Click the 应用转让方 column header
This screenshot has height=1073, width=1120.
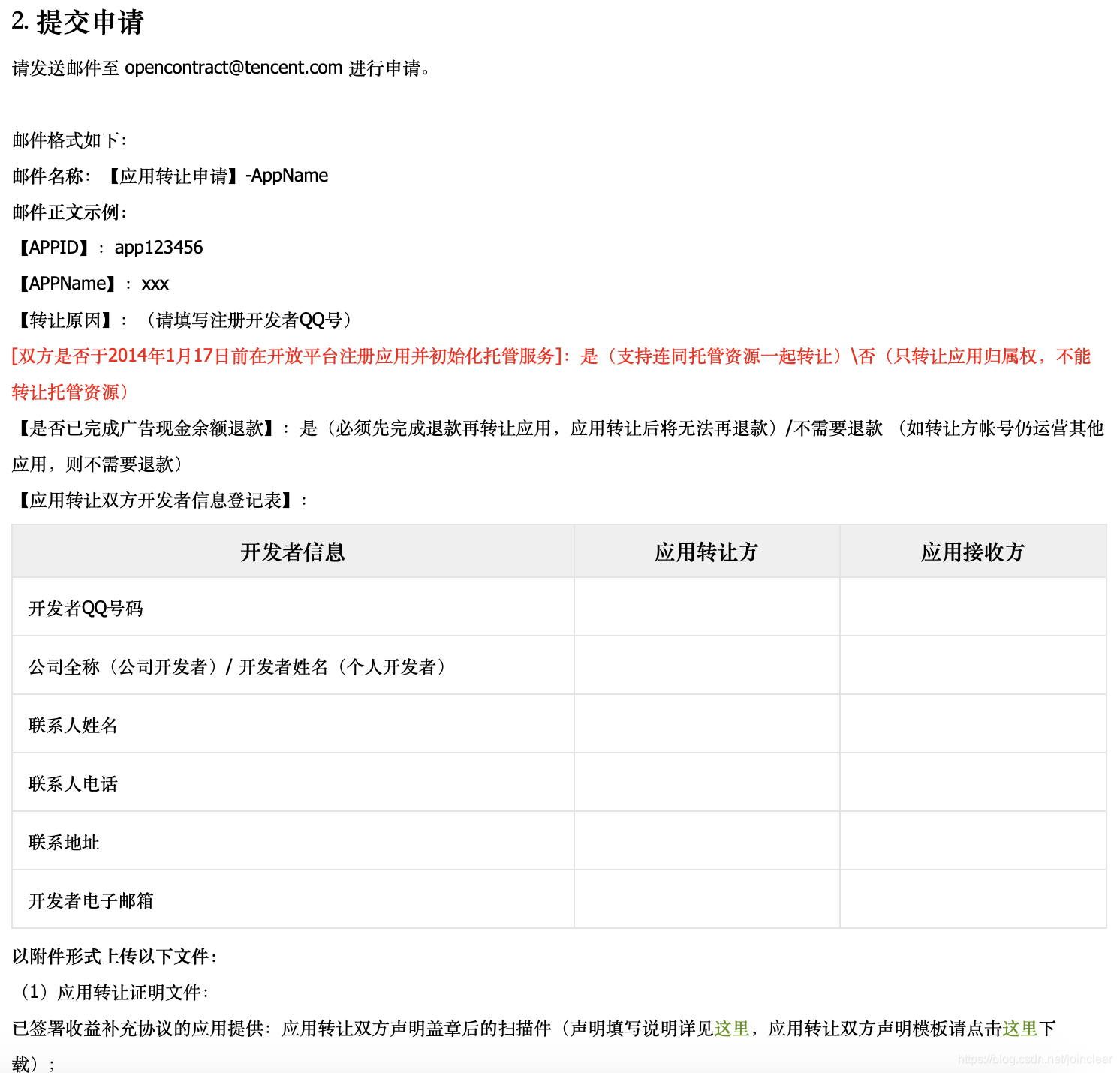706,552
